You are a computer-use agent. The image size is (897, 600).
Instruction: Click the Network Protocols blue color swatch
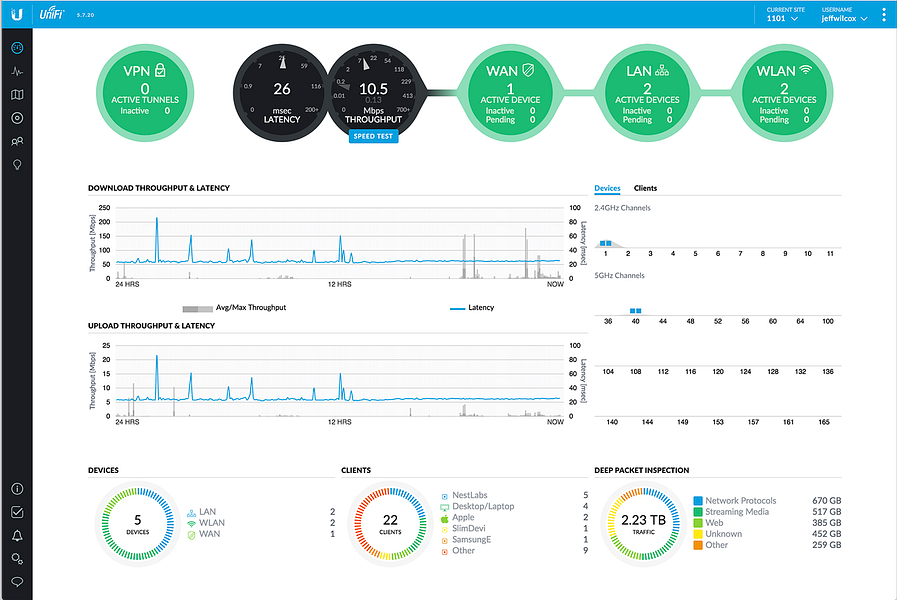click(x=698, y=500)
